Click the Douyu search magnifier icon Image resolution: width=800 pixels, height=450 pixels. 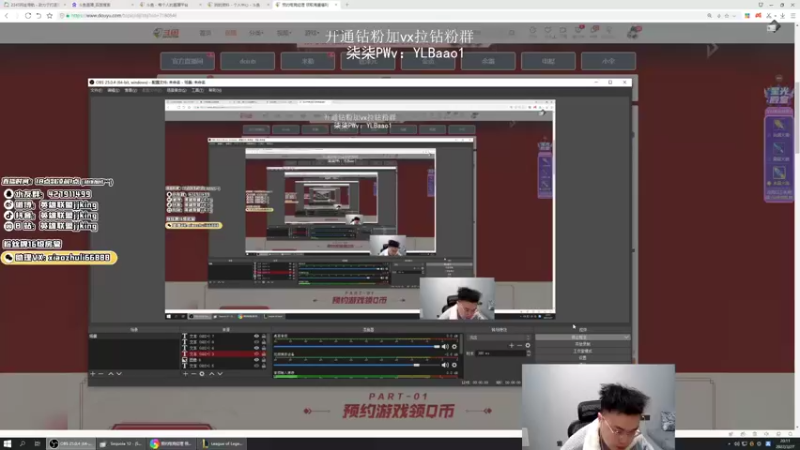click(x=512, y=33)
